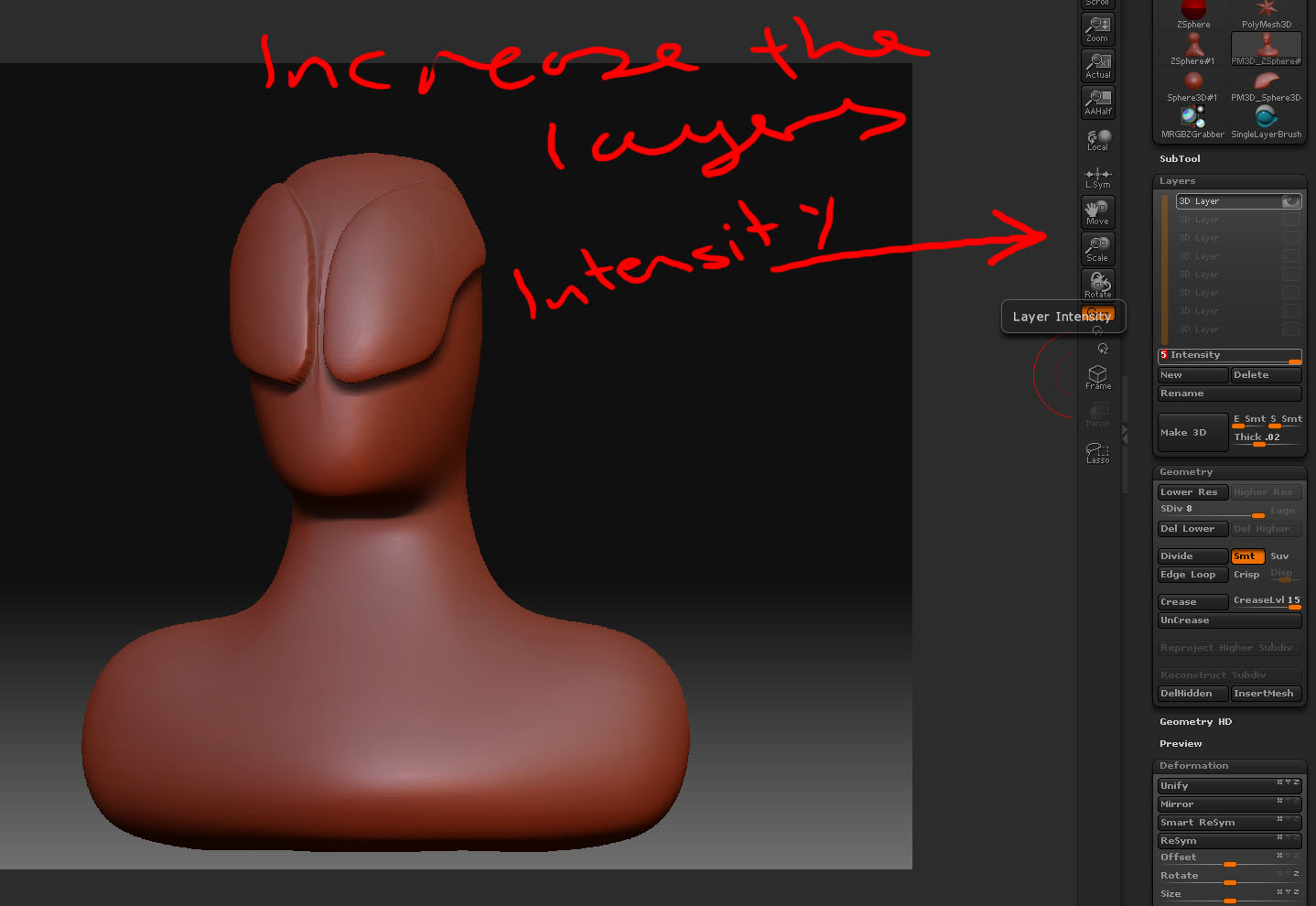Click the Edge Loop button
Screen dimensions: 1316x906
[1192, 575]
